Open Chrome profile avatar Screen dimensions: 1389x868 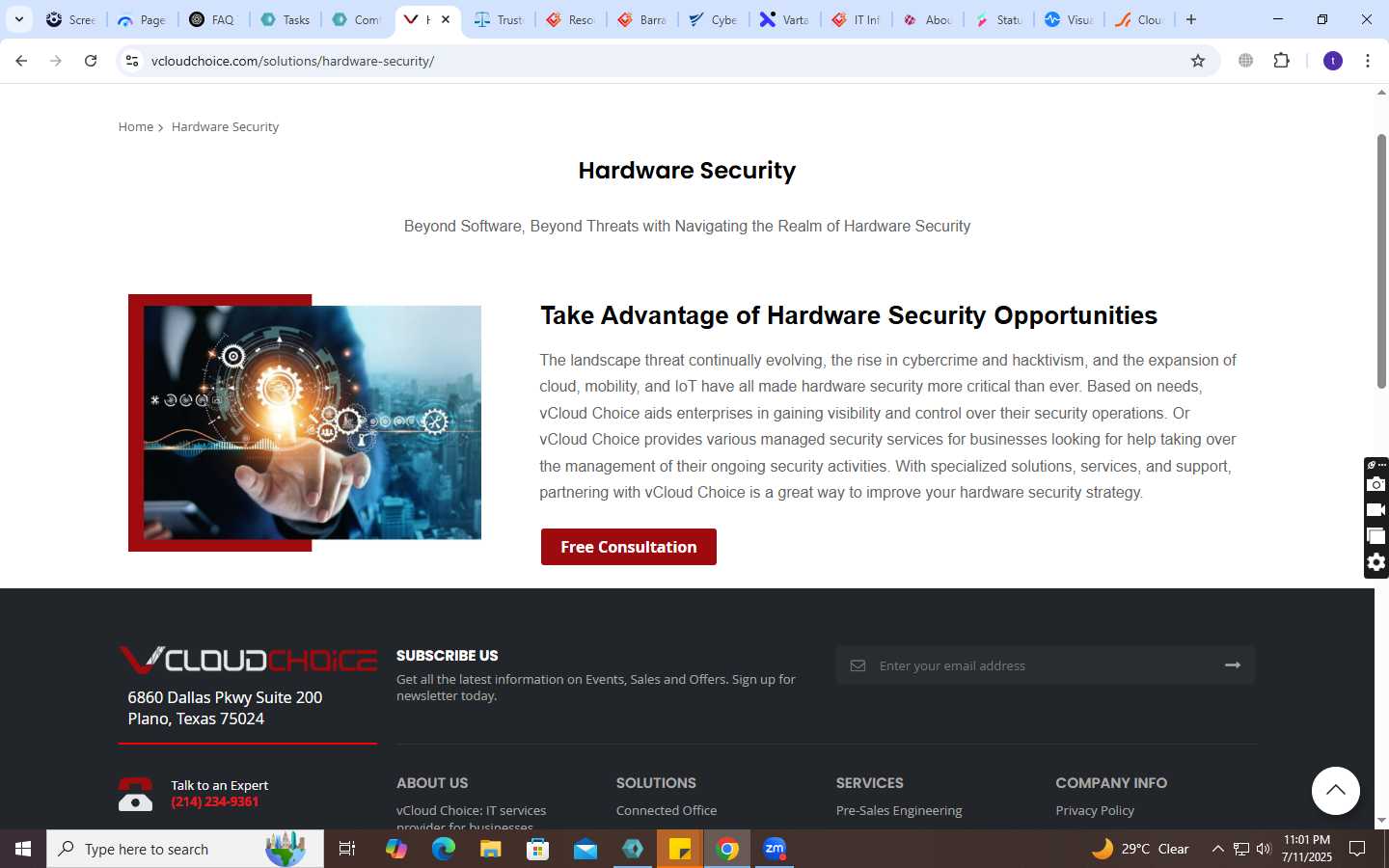click(1333, 61)
